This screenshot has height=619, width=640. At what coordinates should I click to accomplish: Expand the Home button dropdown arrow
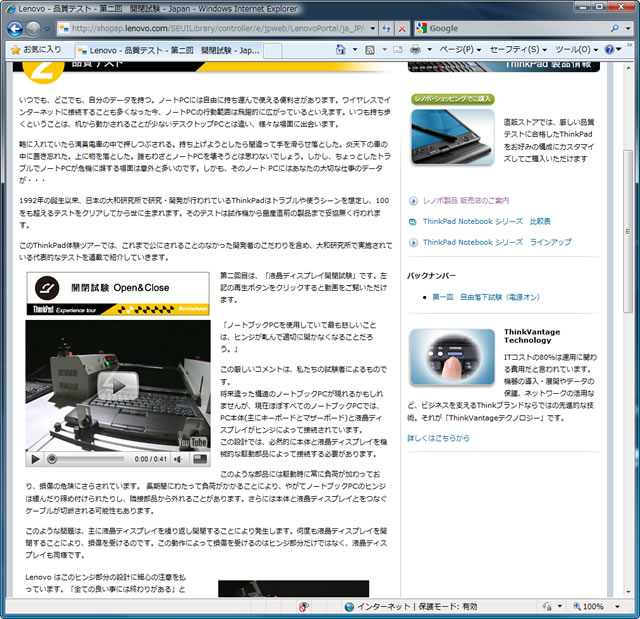pos(355,50)
